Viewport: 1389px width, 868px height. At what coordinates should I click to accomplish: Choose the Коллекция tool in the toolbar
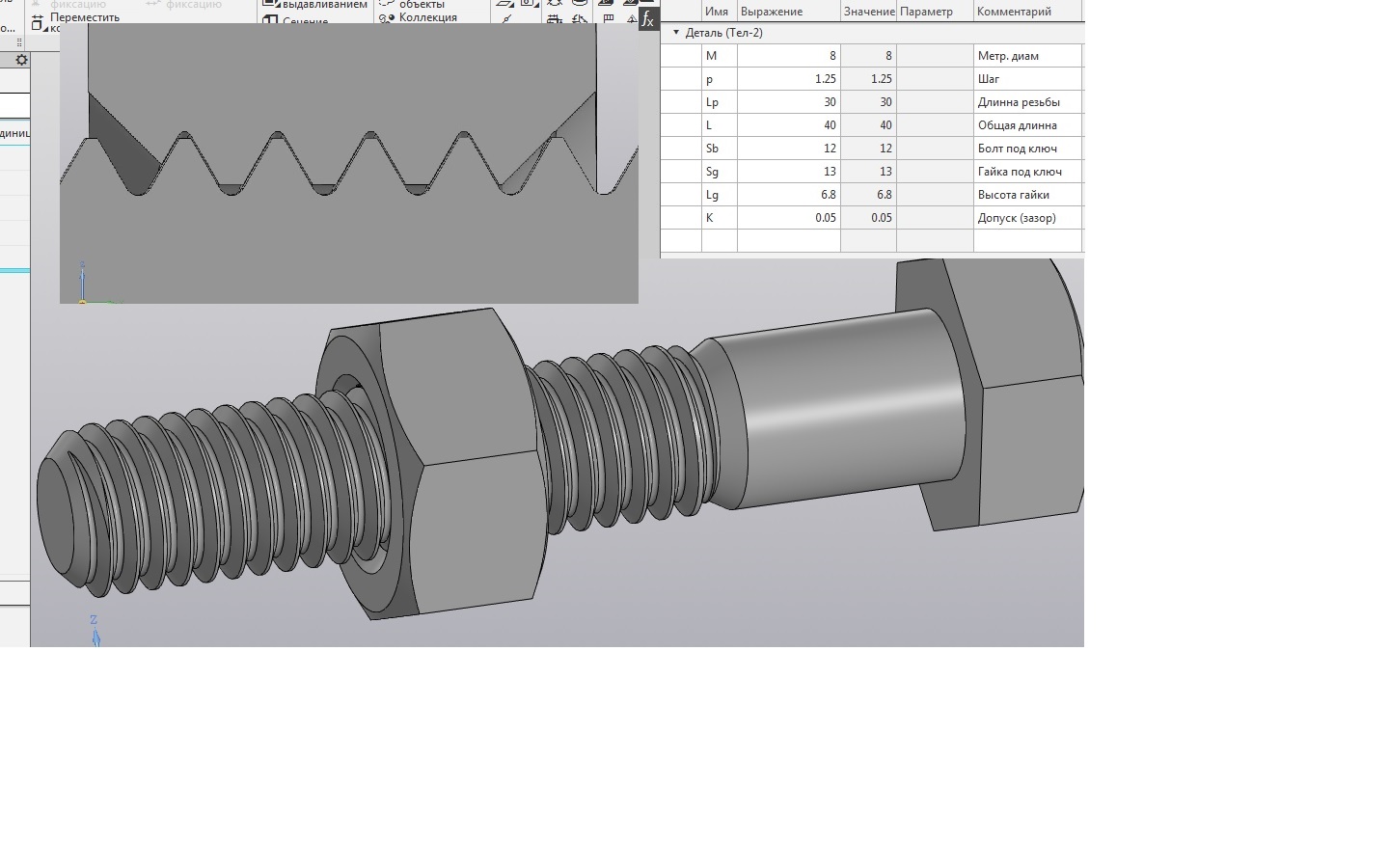(x=419, y=17)
